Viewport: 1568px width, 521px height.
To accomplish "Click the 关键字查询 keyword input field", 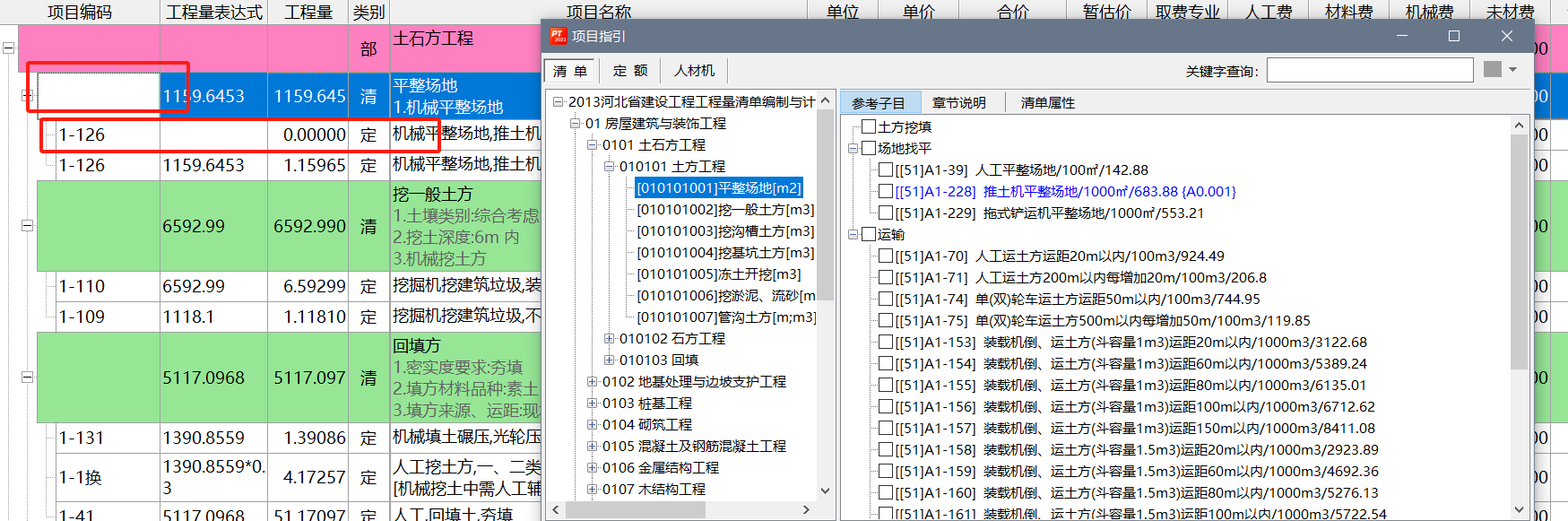I will (x=1369, y=70).
